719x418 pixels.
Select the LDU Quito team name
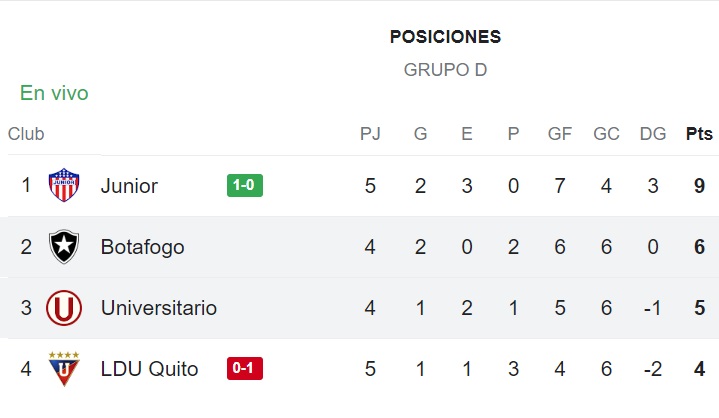click(149, 369)
